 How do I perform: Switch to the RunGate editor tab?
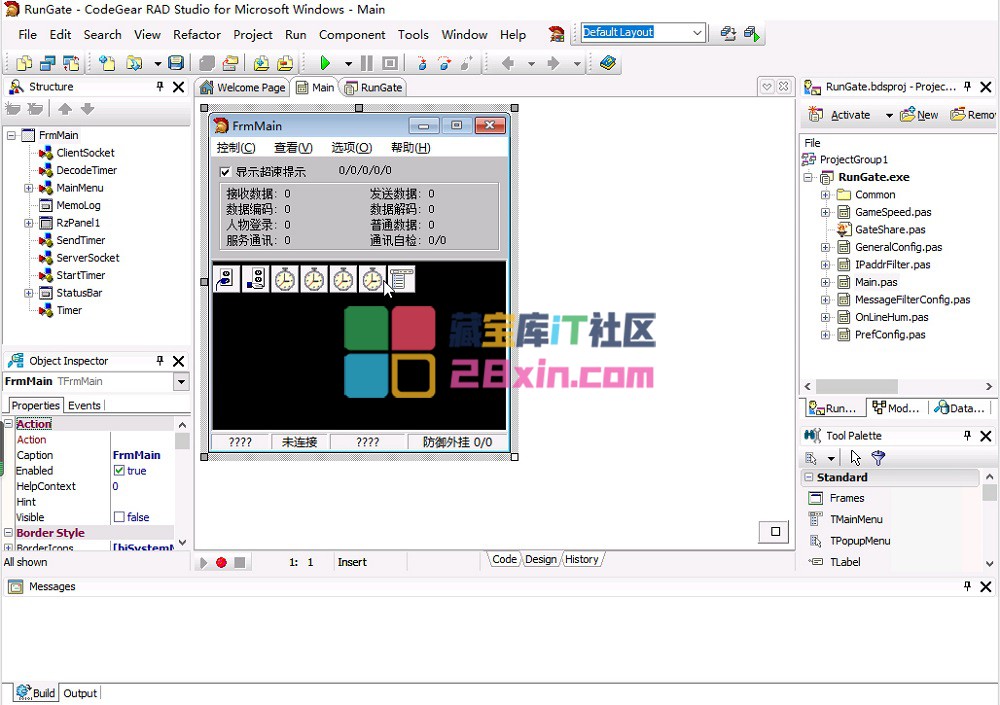click(374, 87)
